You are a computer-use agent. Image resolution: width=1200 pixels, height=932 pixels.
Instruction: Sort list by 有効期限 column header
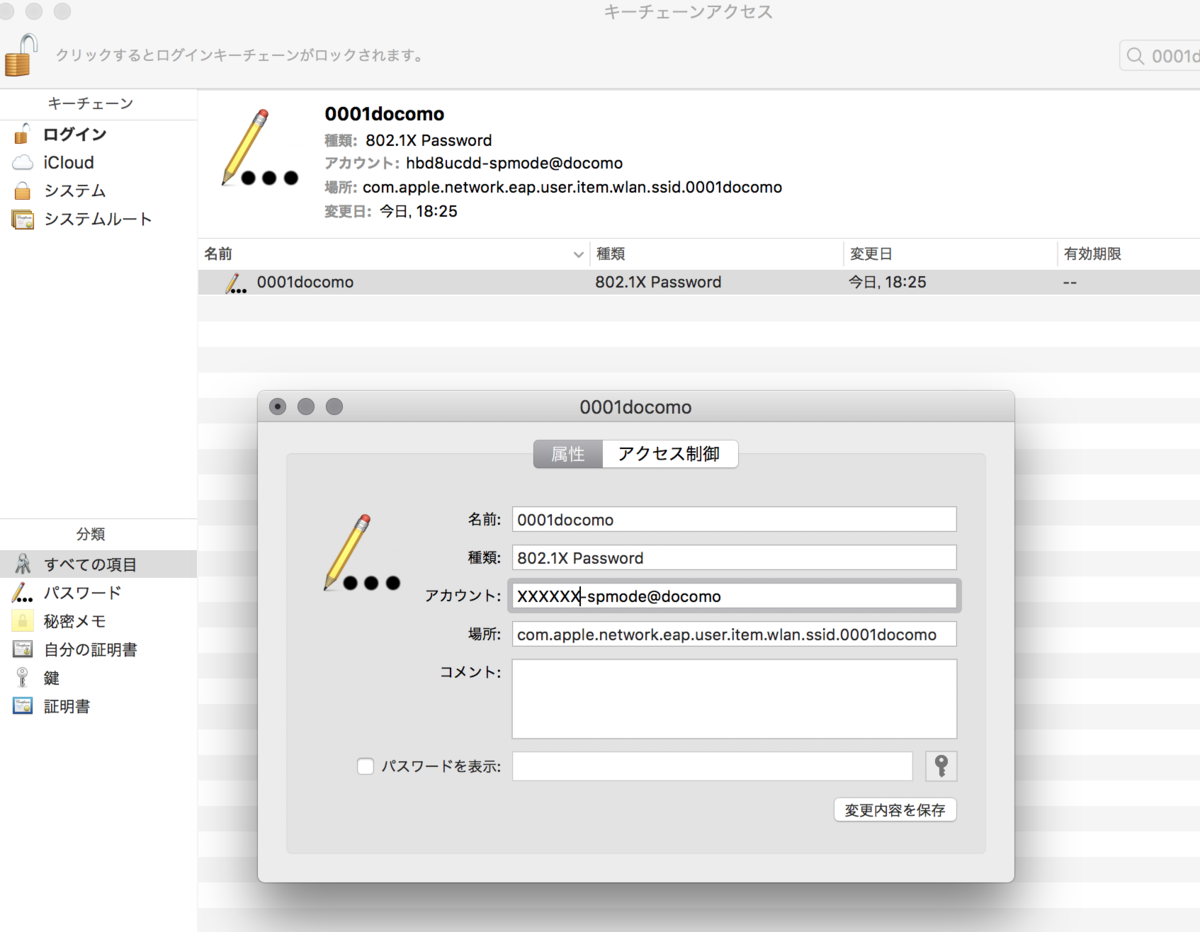point(1129,254)
